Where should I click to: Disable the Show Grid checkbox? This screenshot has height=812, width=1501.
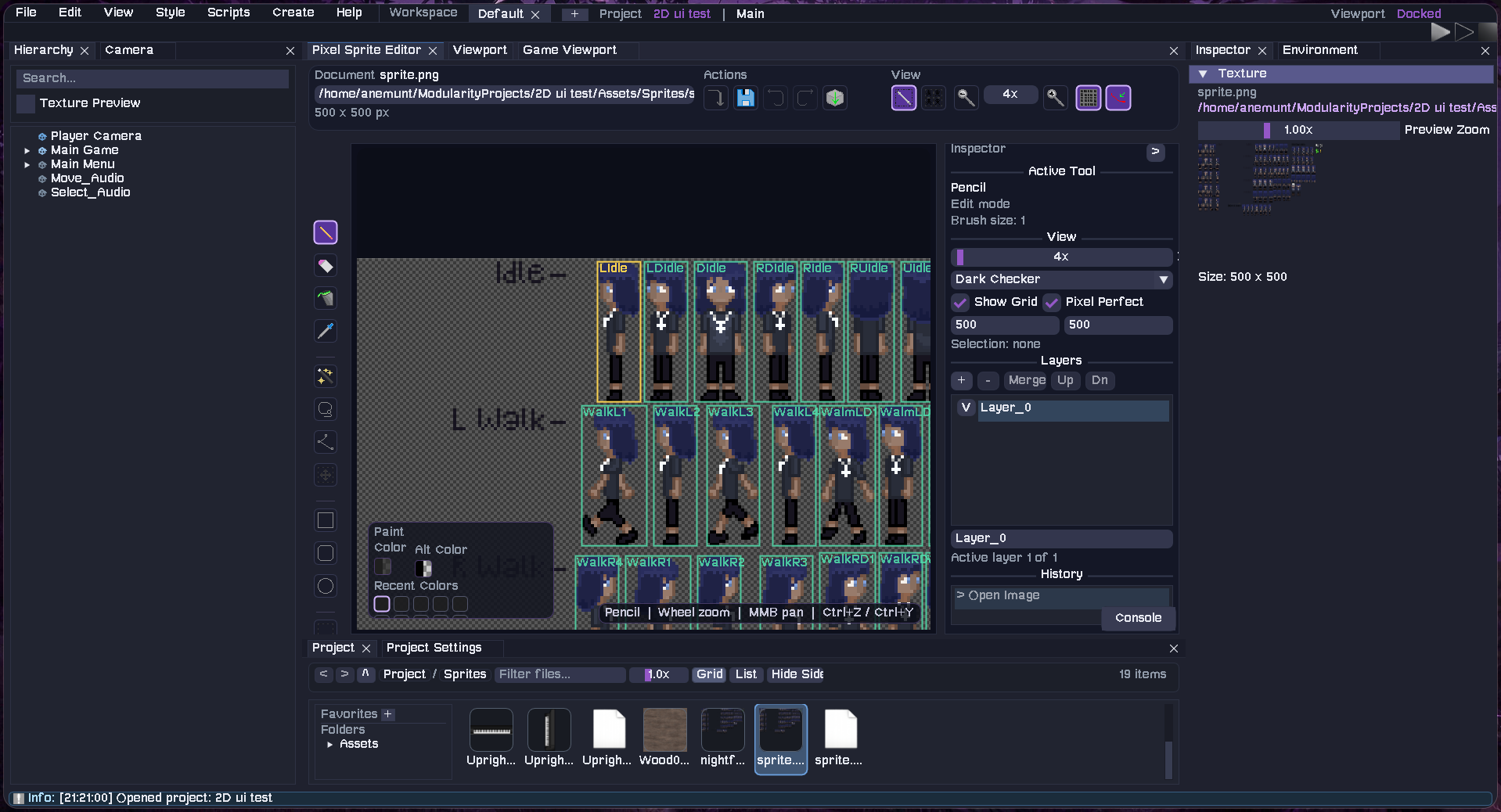(960, 302)
